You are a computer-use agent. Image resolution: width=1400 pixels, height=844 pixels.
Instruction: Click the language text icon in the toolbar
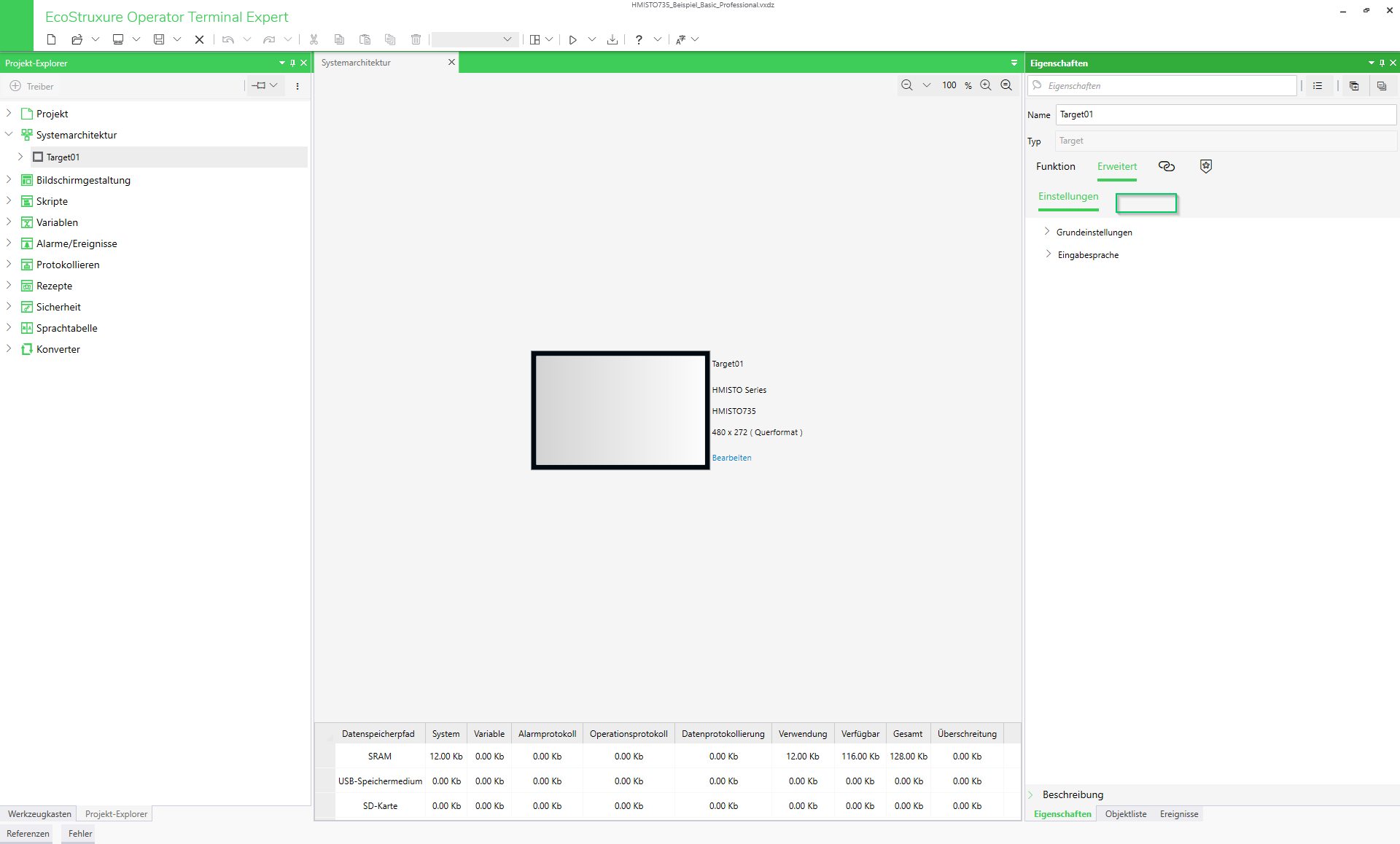[680, 39]
